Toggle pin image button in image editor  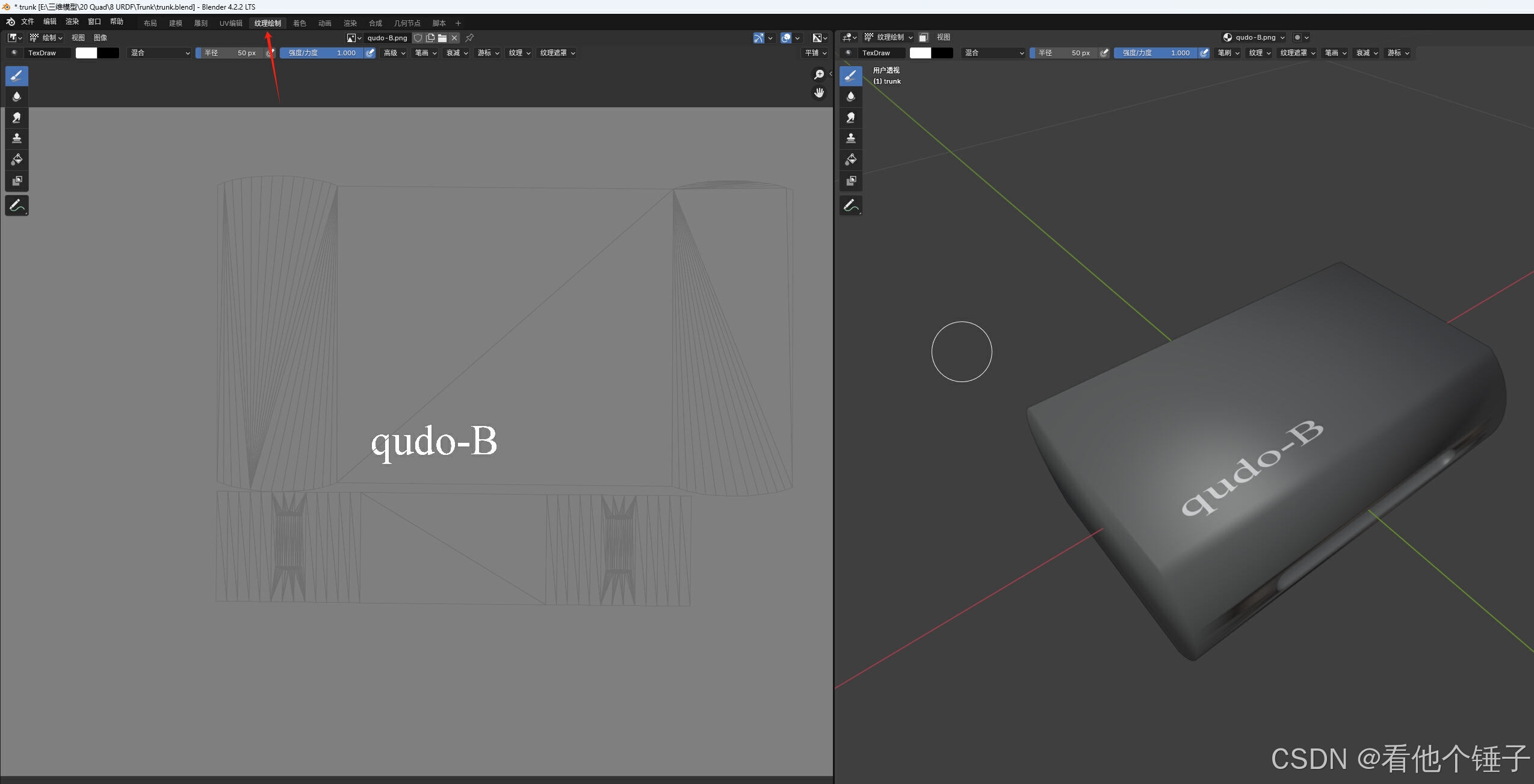pos(469,38)
